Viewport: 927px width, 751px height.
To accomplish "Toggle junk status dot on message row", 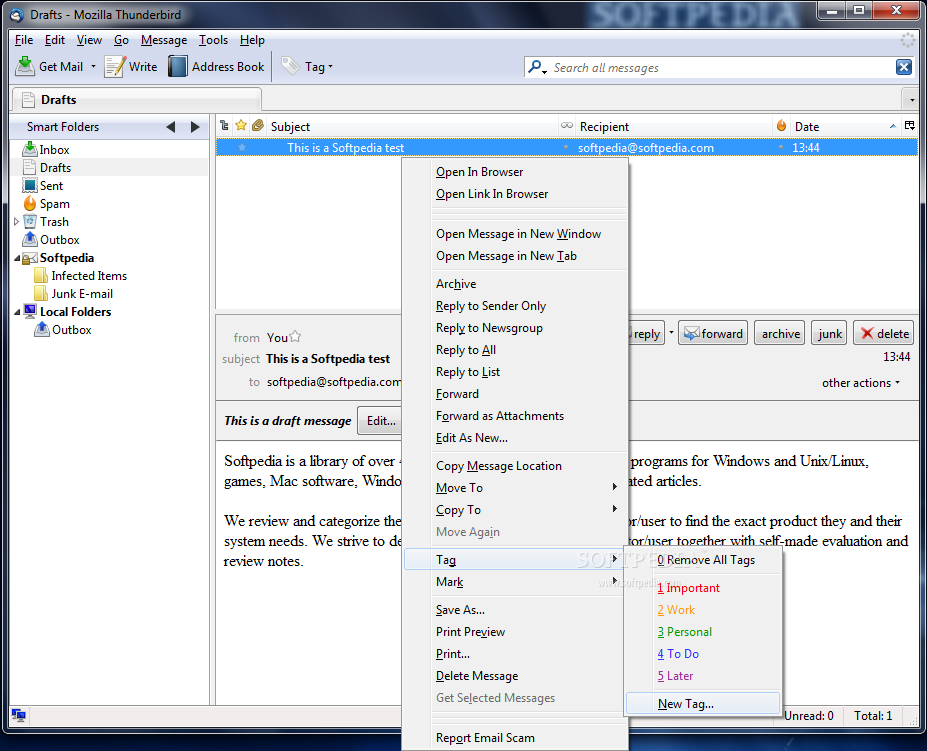I will (x=781, y=147).
